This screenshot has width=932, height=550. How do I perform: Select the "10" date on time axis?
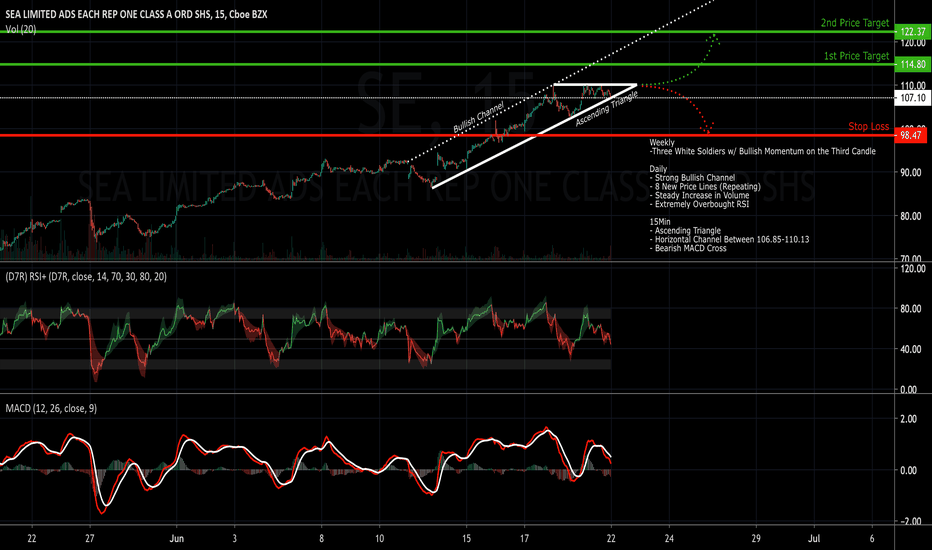[x=379, y=539]
